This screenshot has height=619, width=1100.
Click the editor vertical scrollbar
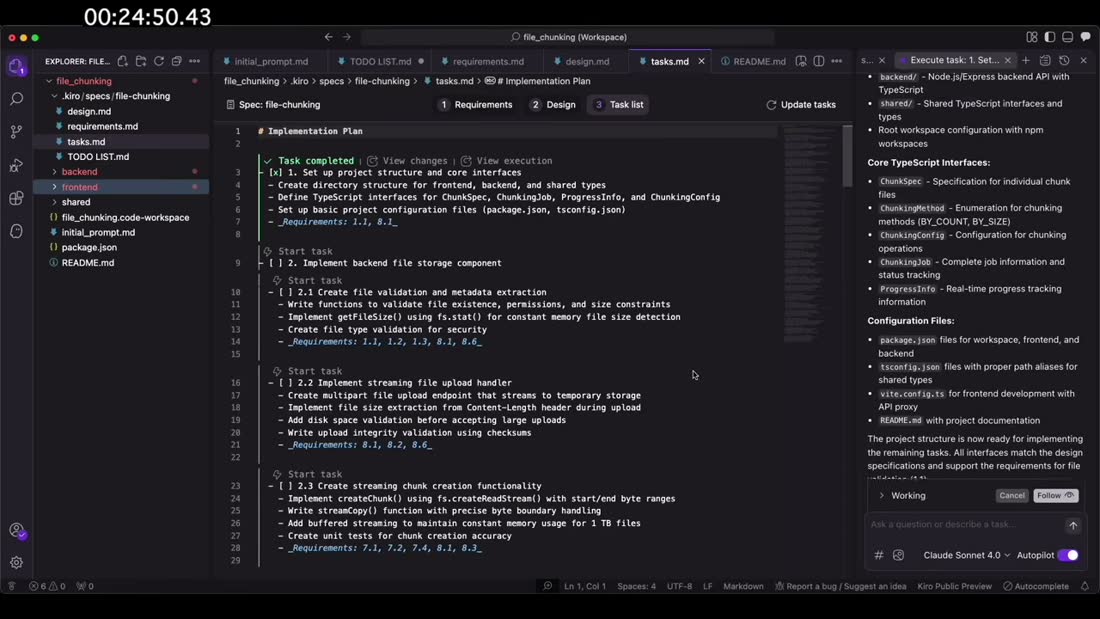(x=847, y=156)
